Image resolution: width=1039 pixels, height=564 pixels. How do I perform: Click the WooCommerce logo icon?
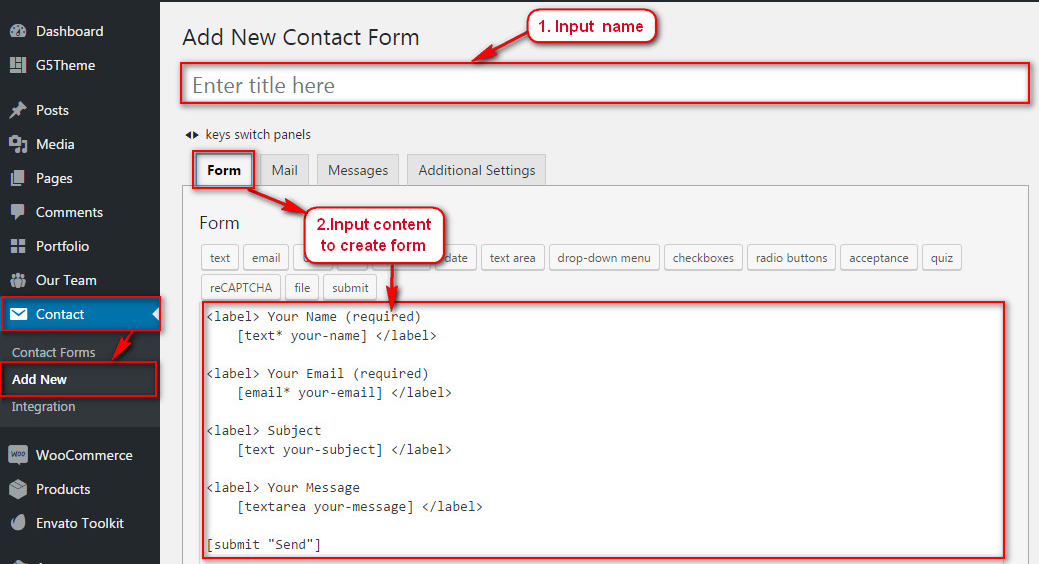[18, 455]
